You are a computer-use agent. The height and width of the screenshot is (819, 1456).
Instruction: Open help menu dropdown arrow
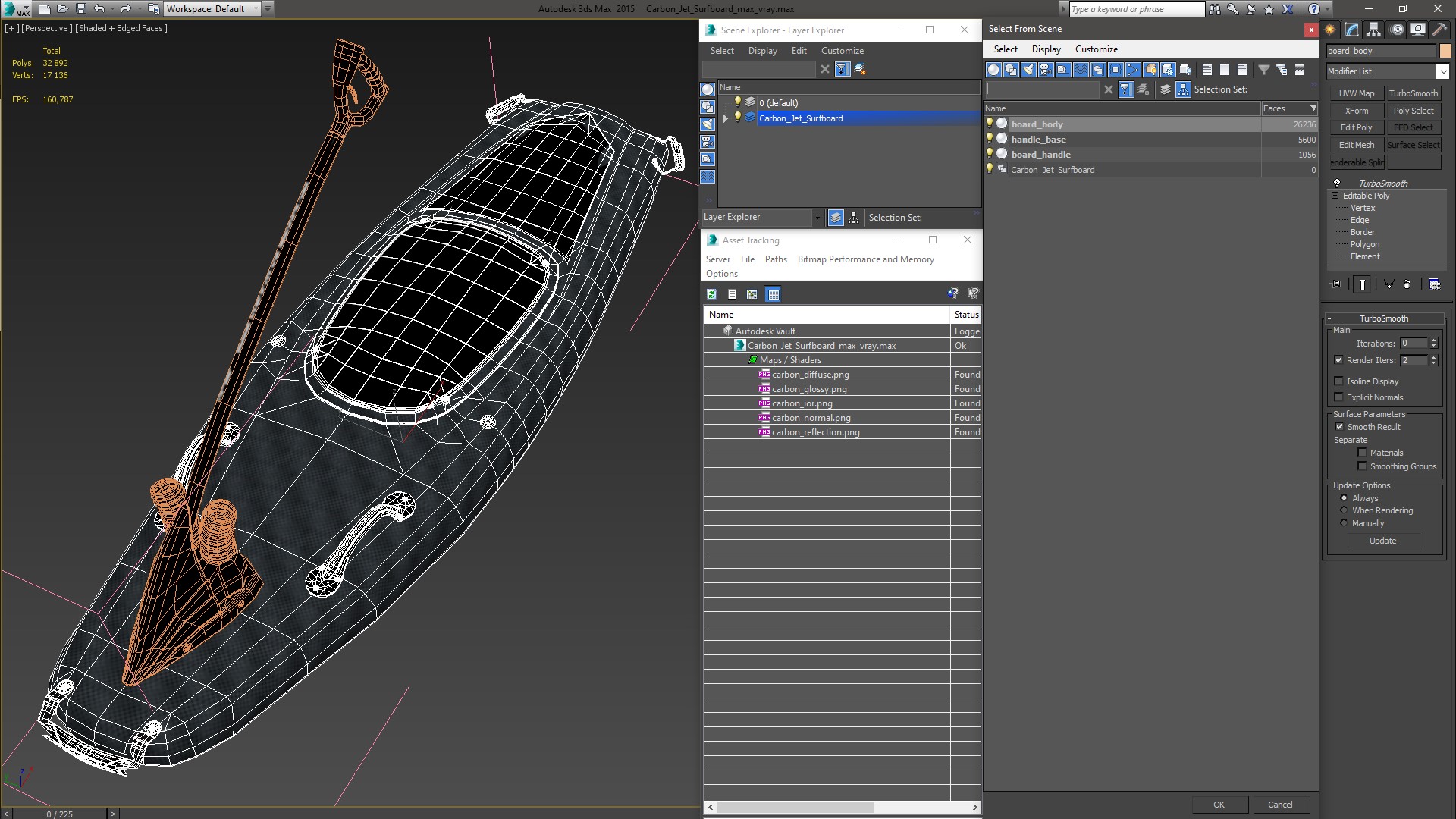pos(1327,9)
